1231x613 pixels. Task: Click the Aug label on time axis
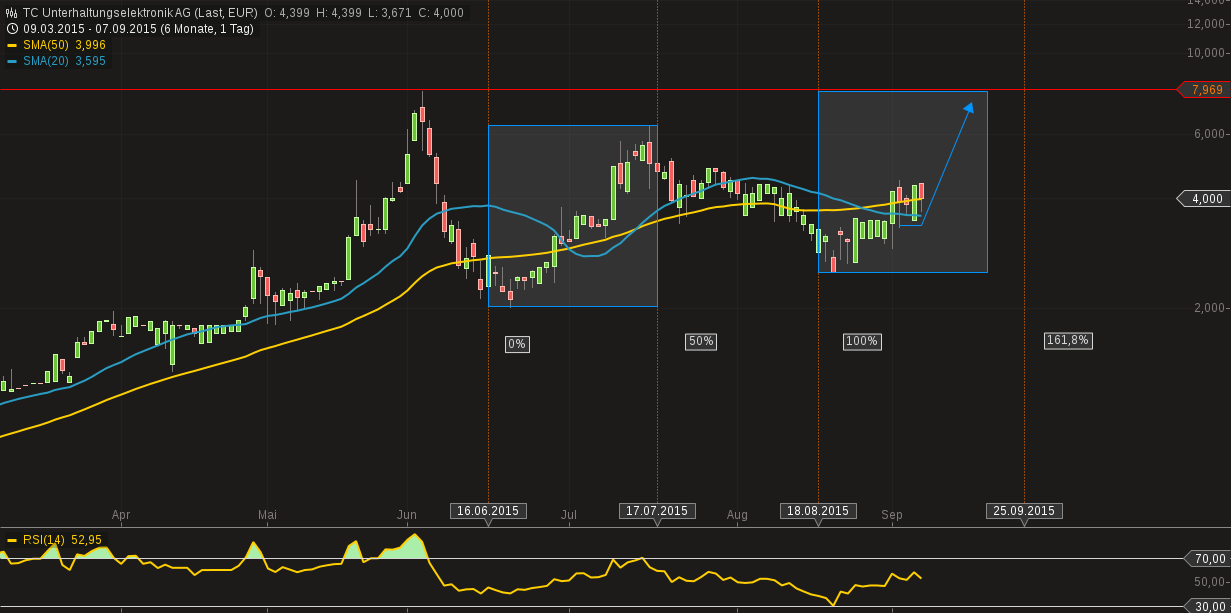coord(737,515)
